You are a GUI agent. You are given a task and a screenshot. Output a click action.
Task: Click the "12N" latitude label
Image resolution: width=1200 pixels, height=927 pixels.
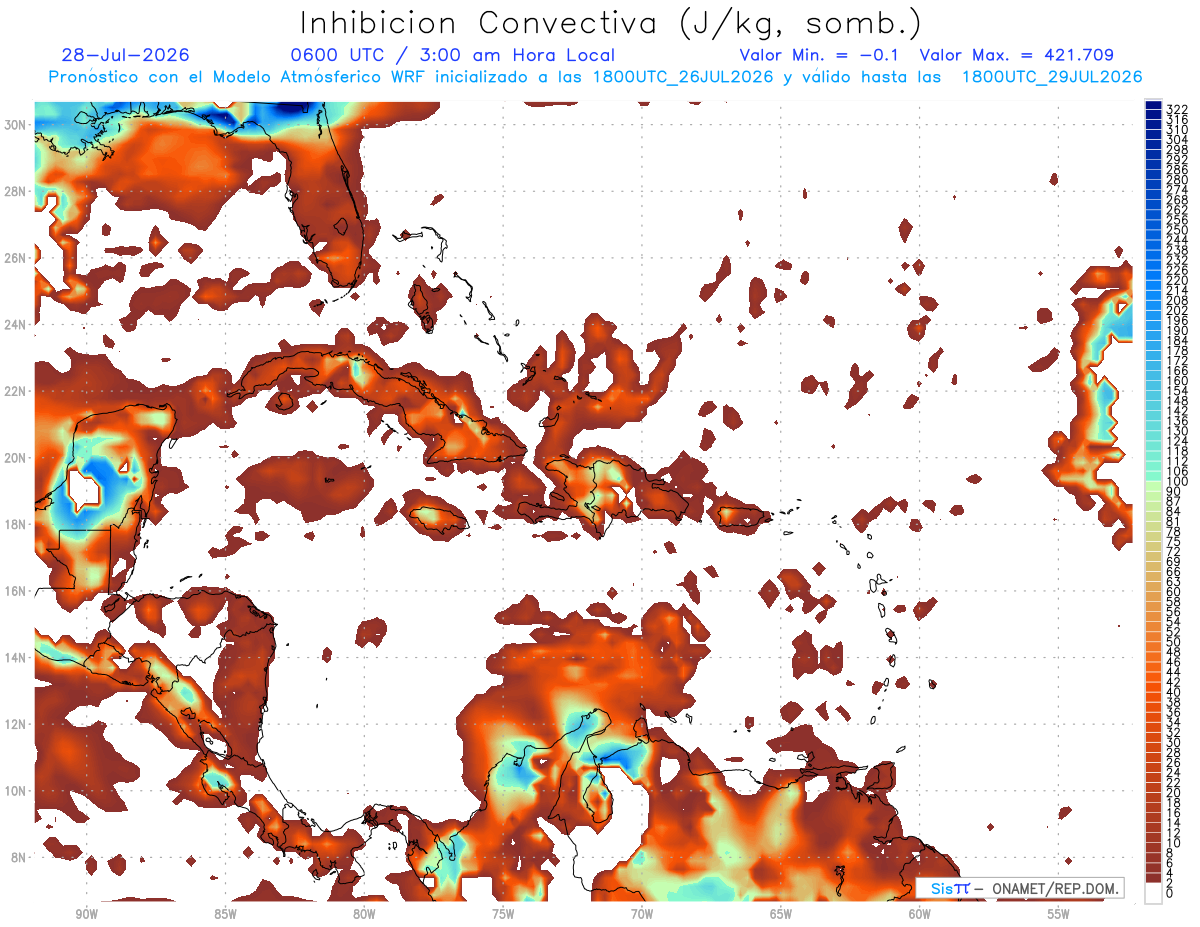17,724
